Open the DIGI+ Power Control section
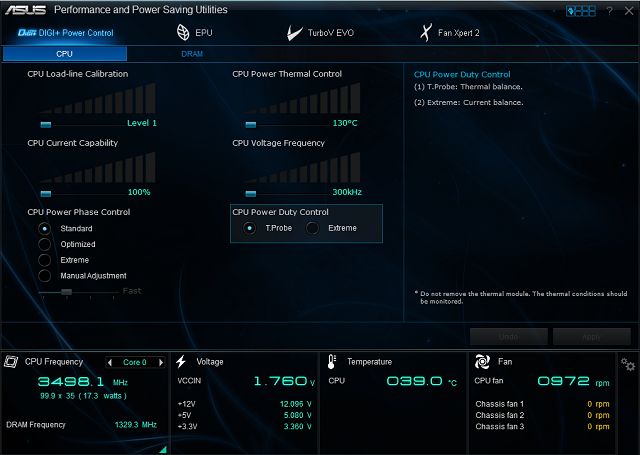The width and height of the screenshot is (640, 455). pyautogui.click(x=65, y=32)
